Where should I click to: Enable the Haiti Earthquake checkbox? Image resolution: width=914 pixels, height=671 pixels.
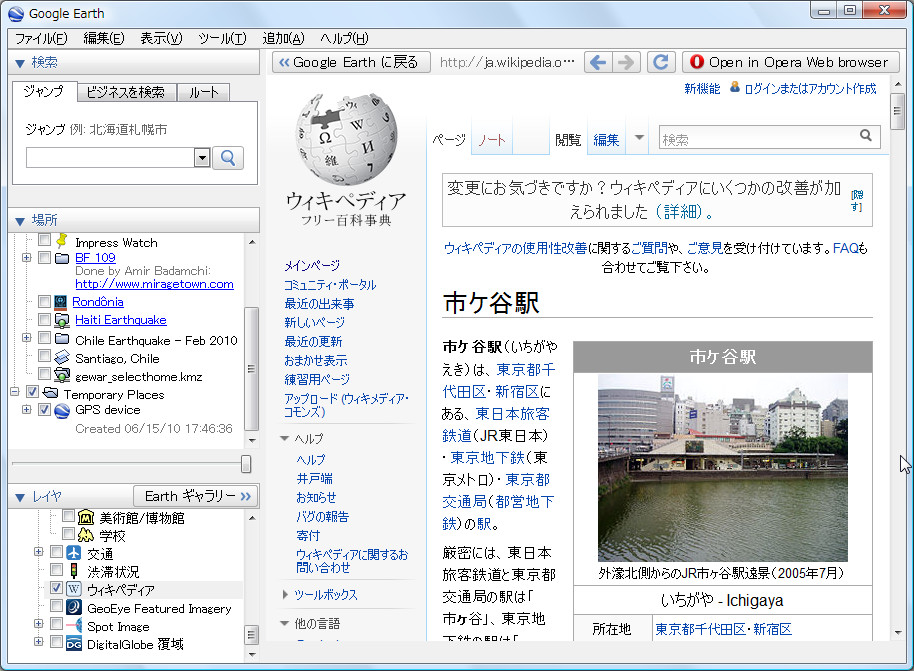[42, 320]
